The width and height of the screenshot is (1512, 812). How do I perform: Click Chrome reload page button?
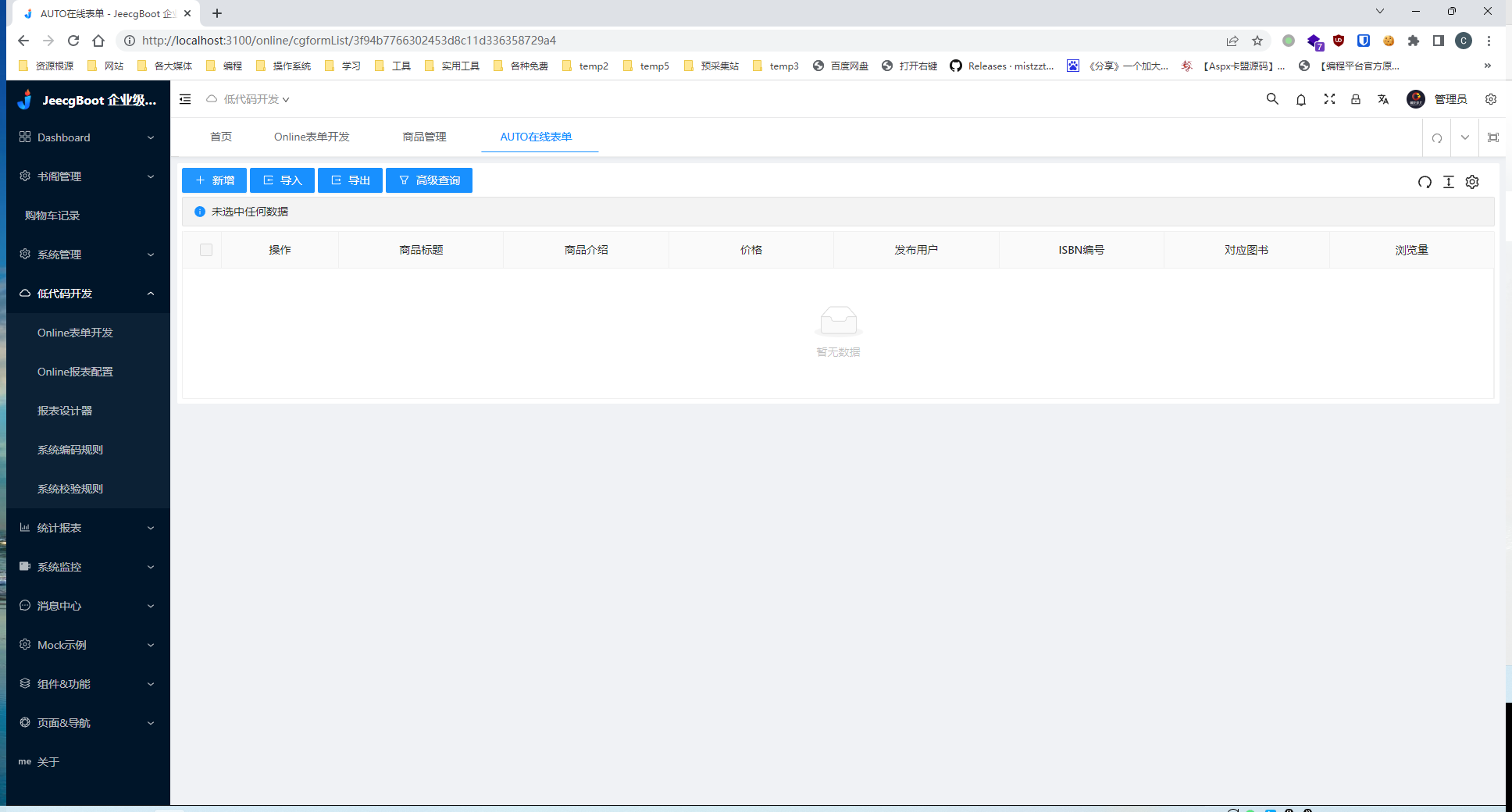73,41
